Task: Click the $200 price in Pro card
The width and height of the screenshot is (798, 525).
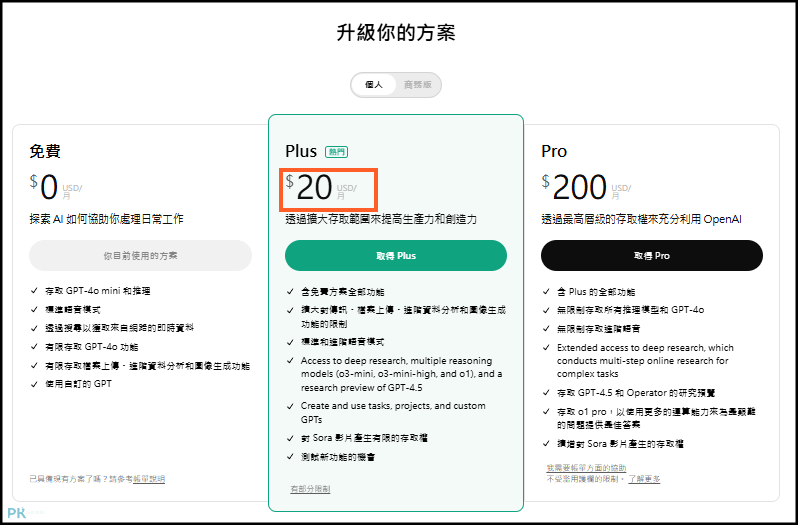Action: click(574, 187)
